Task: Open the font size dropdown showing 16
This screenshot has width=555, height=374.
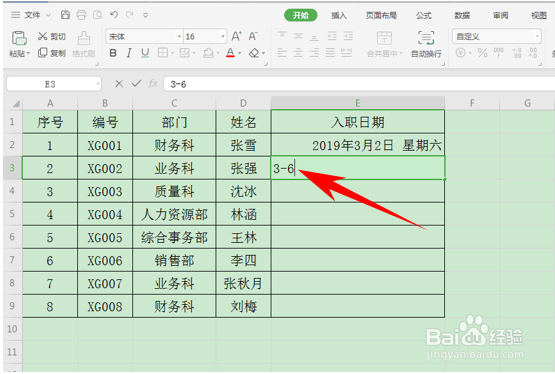Action: click(223, 36)
